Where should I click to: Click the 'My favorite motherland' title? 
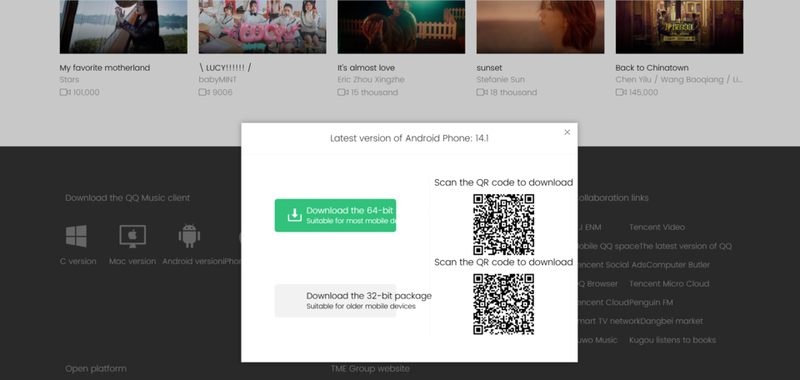point(105,68)
